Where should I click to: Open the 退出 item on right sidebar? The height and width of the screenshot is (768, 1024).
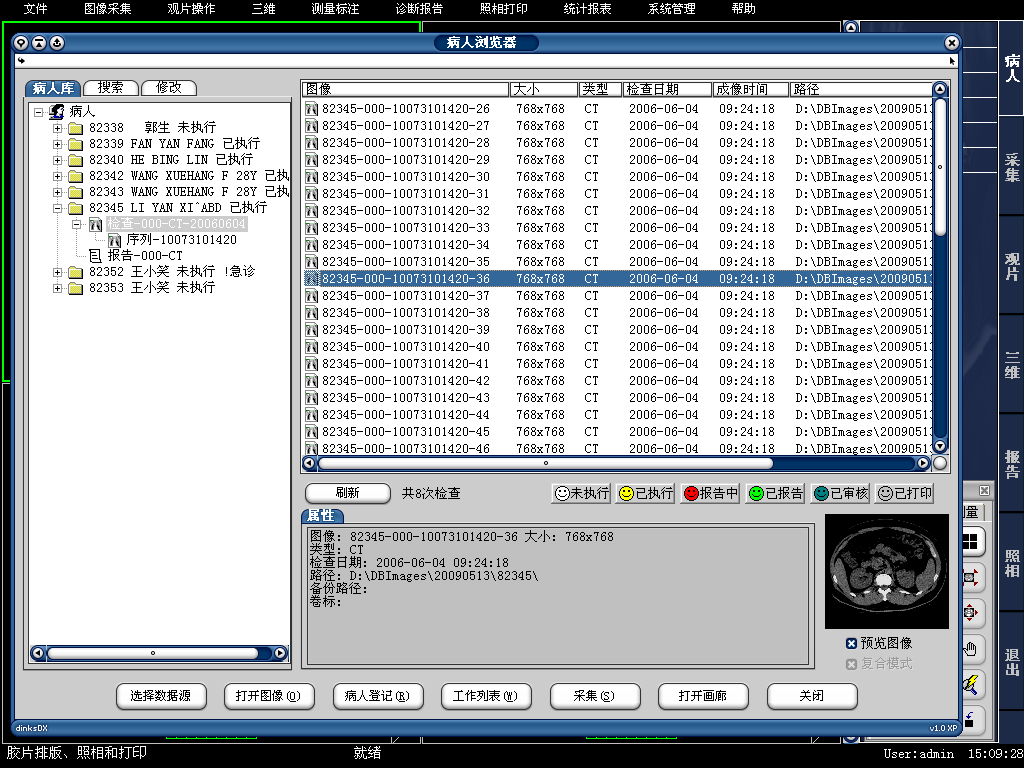tap(1012, 662)
